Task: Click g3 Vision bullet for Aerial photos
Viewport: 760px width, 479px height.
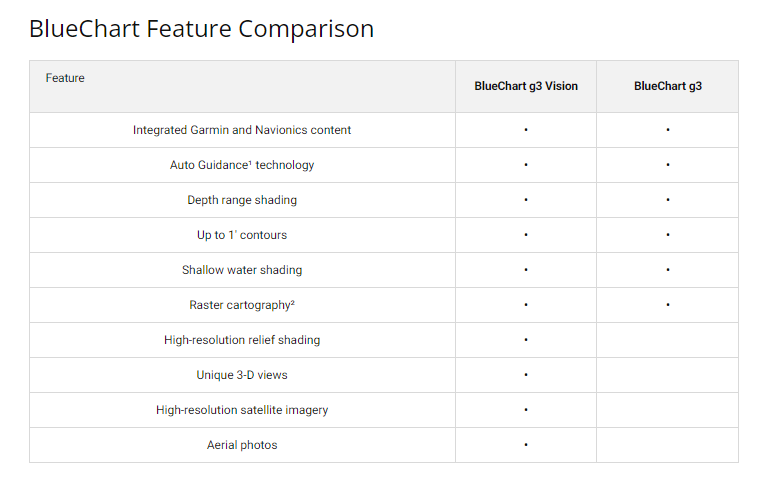Action: point(526,445)
